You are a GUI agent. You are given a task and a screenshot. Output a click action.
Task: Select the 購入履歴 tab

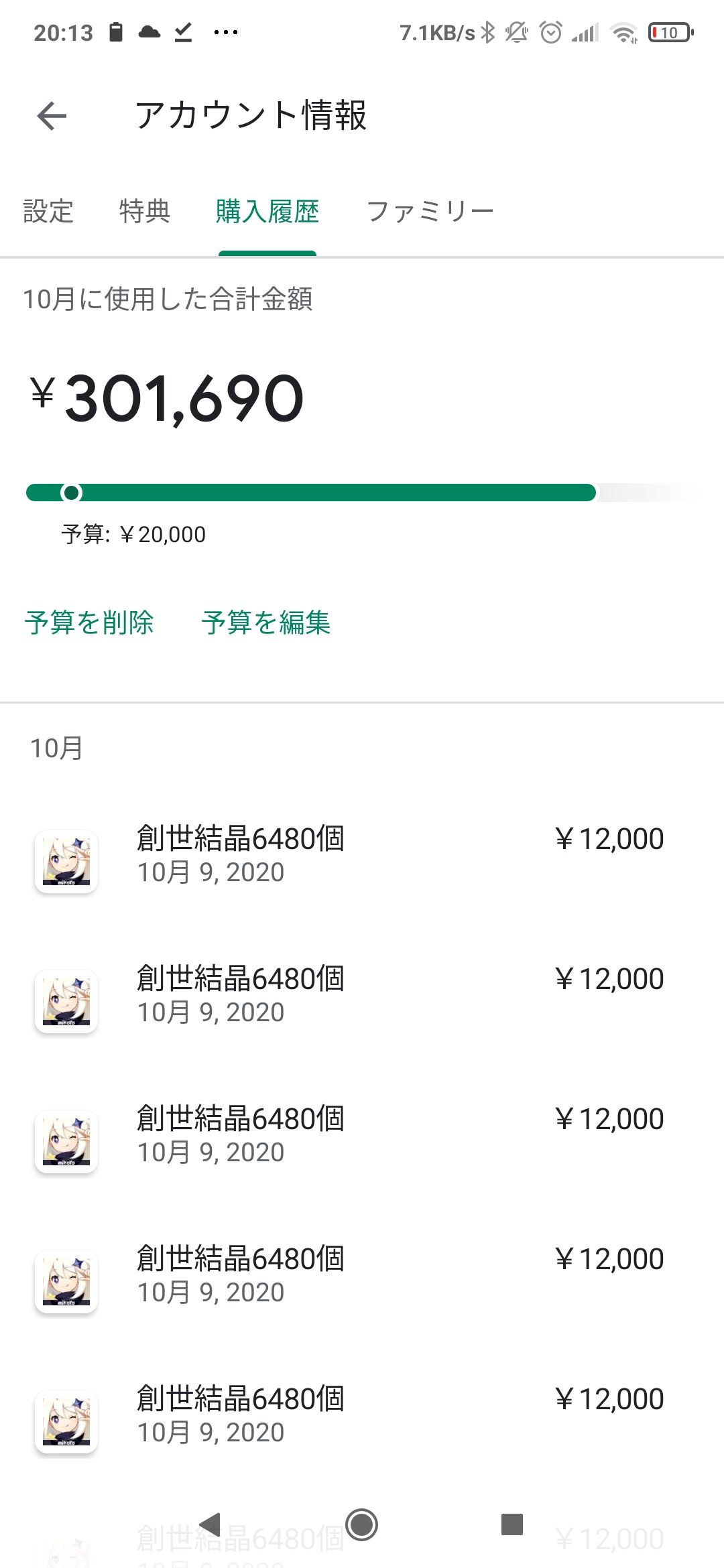[x=267, y=212]
